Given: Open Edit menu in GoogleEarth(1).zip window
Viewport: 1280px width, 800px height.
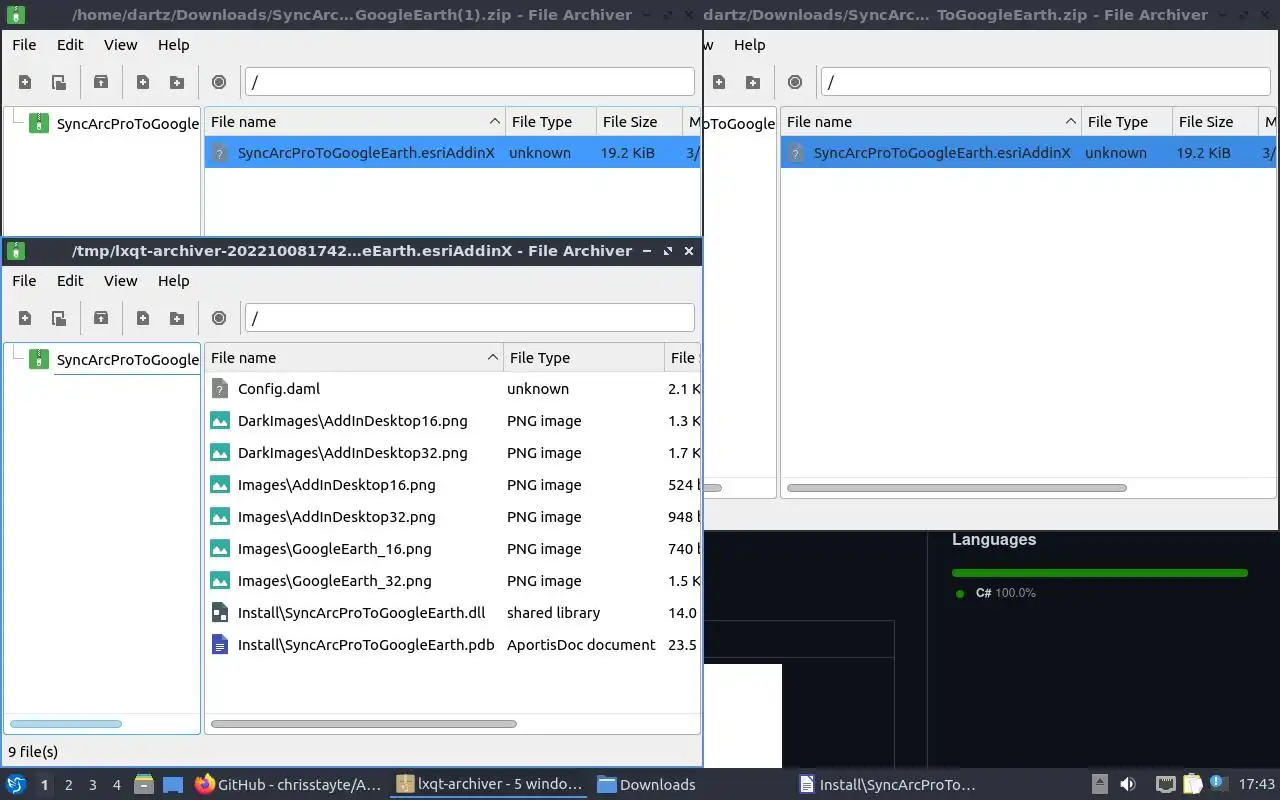Looking at the screenshot, I should [70, 45].
